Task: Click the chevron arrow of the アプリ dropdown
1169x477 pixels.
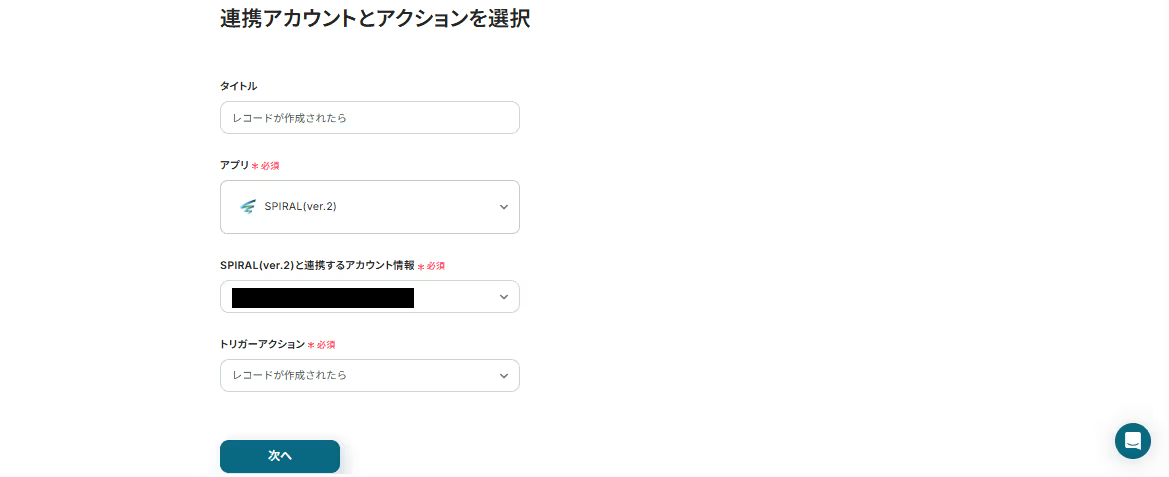Action: 503,207
